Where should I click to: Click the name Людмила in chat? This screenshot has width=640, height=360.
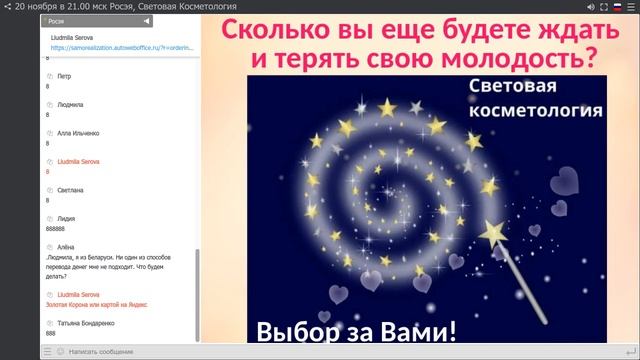[x=70, y=105]
